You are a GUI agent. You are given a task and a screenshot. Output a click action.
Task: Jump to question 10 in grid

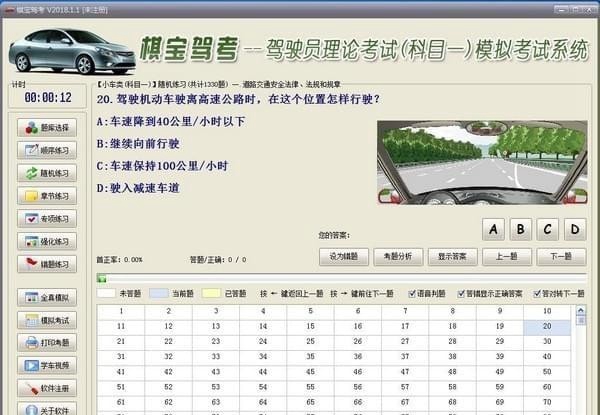coord(547,311)
